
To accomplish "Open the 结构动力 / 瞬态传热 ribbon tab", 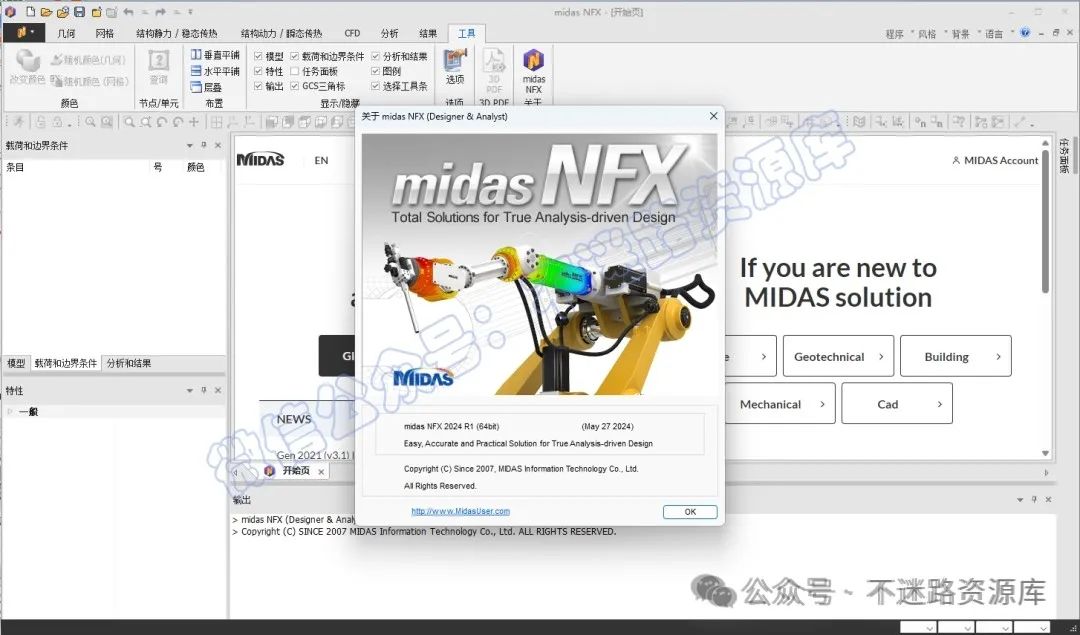I will (x=282, y=33).
